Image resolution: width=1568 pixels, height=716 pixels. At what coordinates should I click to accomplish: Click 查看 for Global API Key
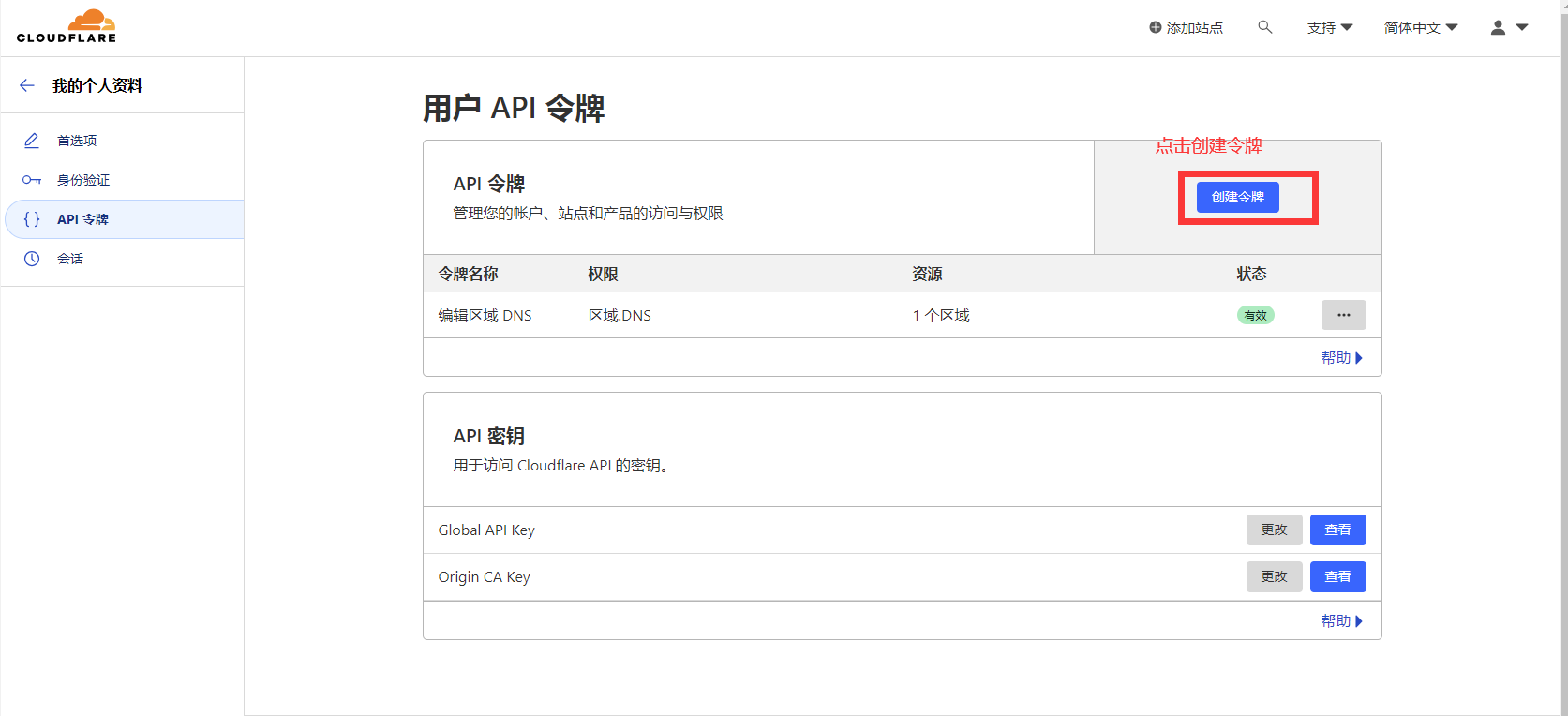[x=1337, y=530]
